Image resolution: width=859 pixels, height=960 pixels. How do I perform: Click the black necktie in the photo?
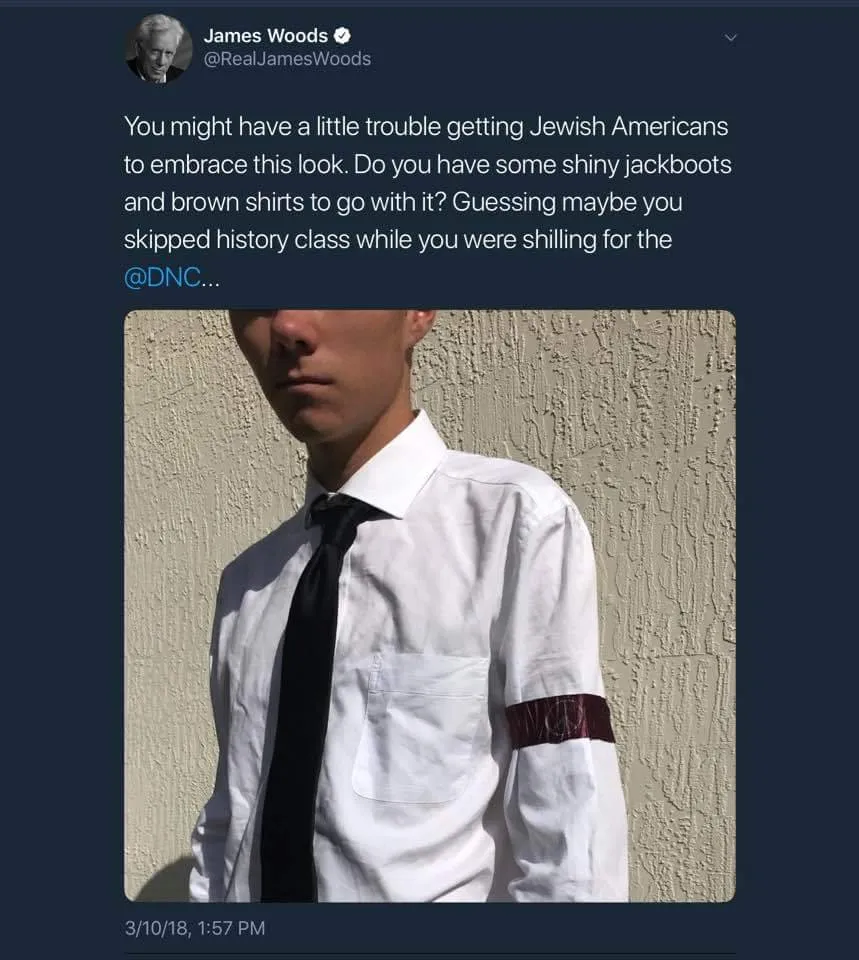tap(304, 692)
